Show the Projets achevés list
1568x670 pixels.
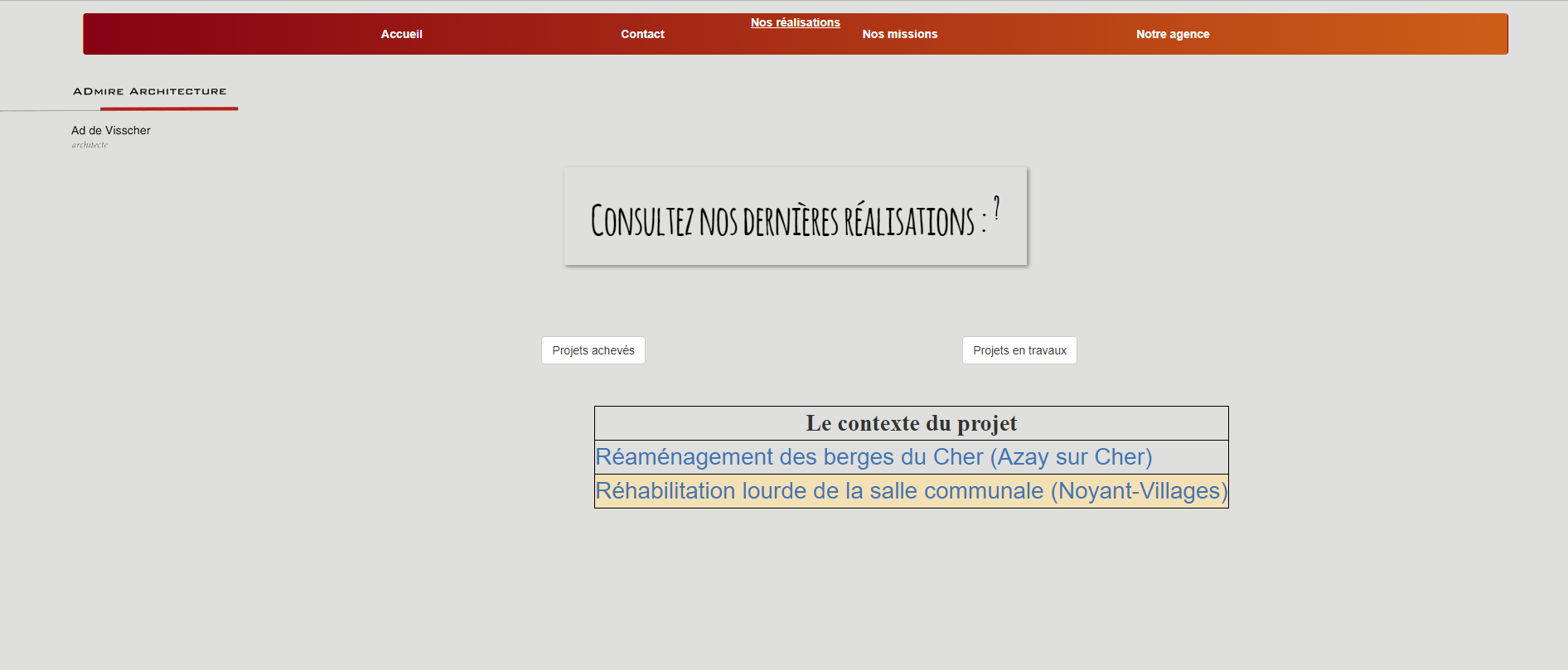coord(593,350)
